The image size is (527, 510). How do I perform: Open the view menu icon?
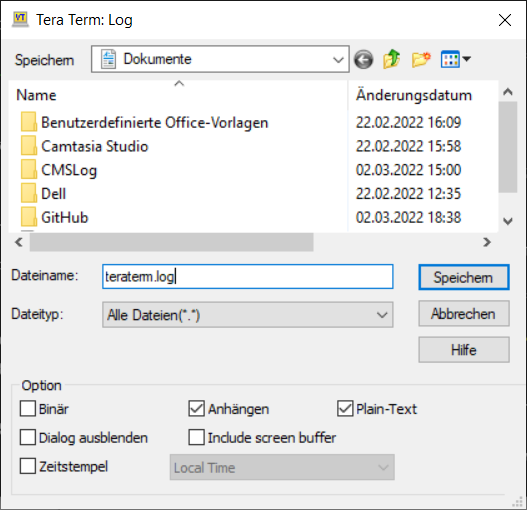455,59
